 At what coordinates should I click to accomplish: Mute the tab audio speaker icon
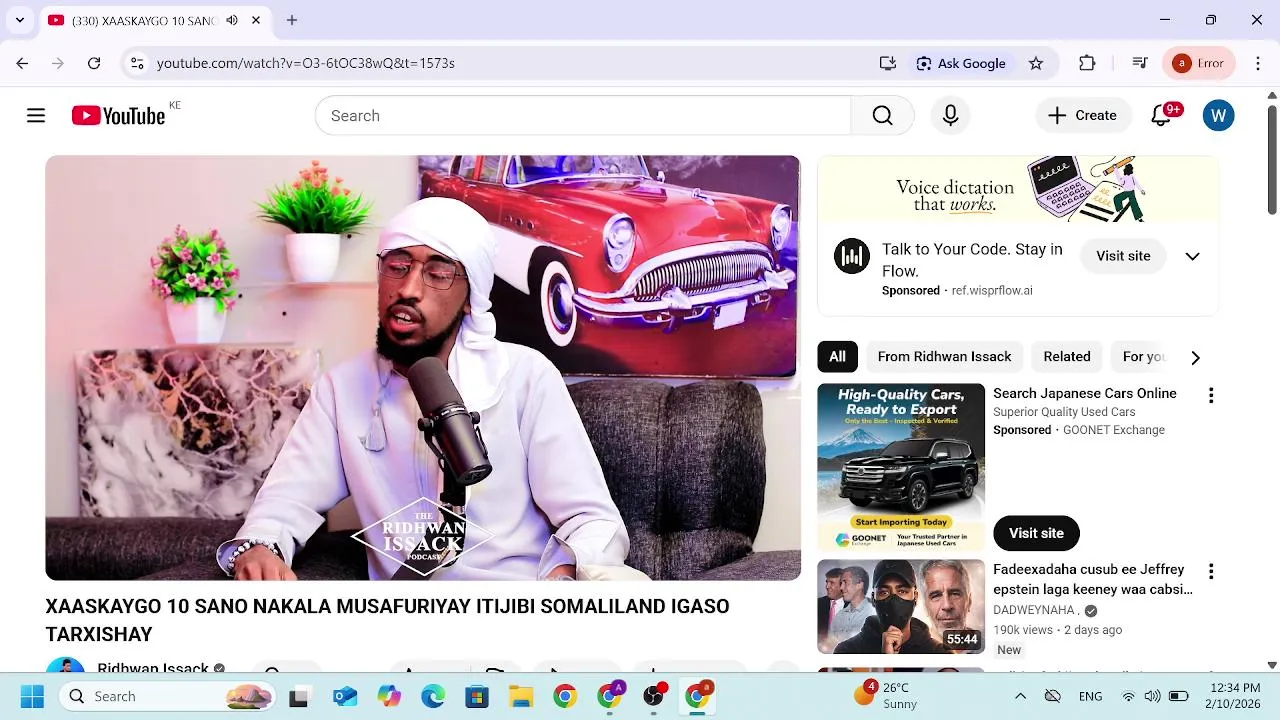coord(232,20)
